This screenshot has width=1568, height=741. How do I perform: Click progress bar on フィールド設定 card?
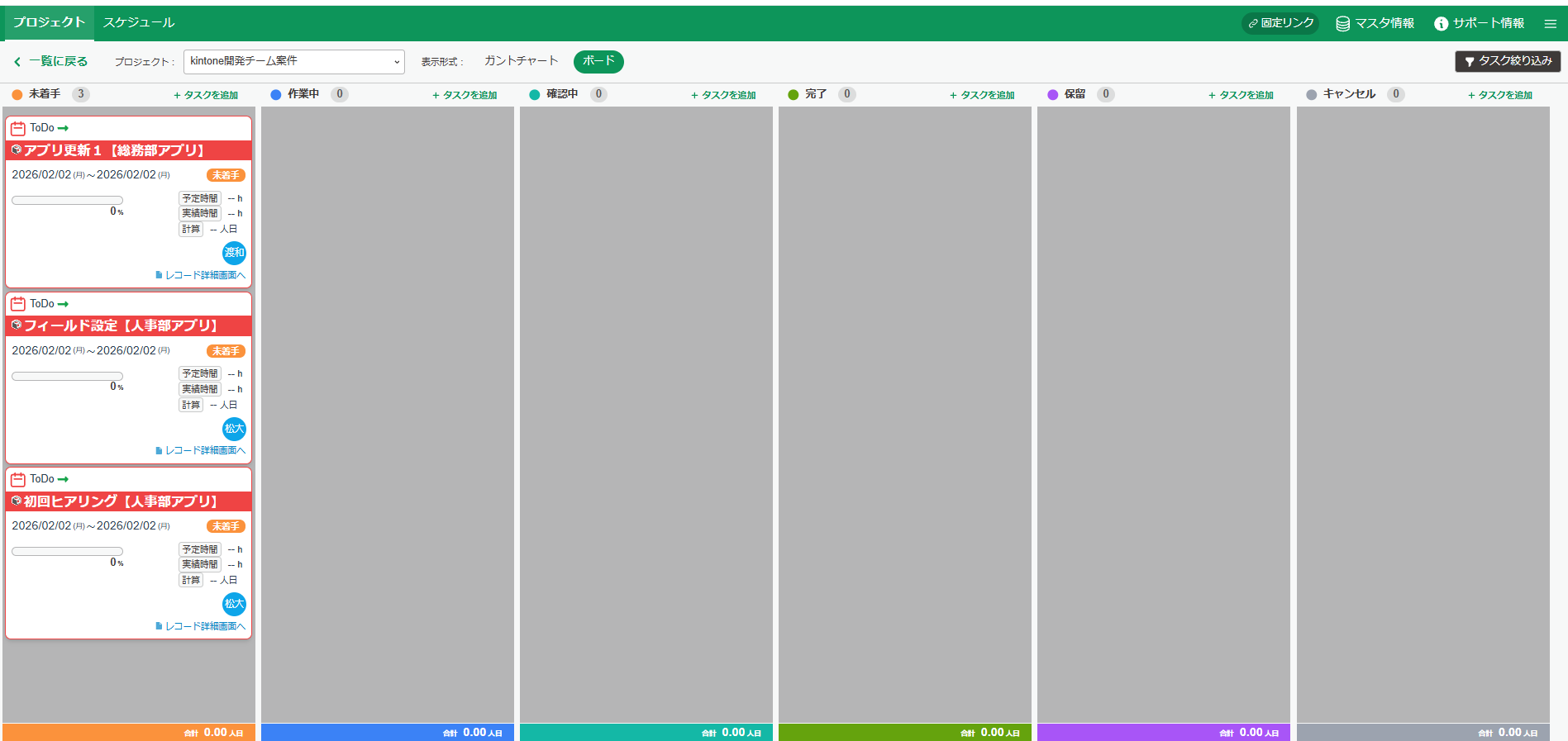pos(67,376)
